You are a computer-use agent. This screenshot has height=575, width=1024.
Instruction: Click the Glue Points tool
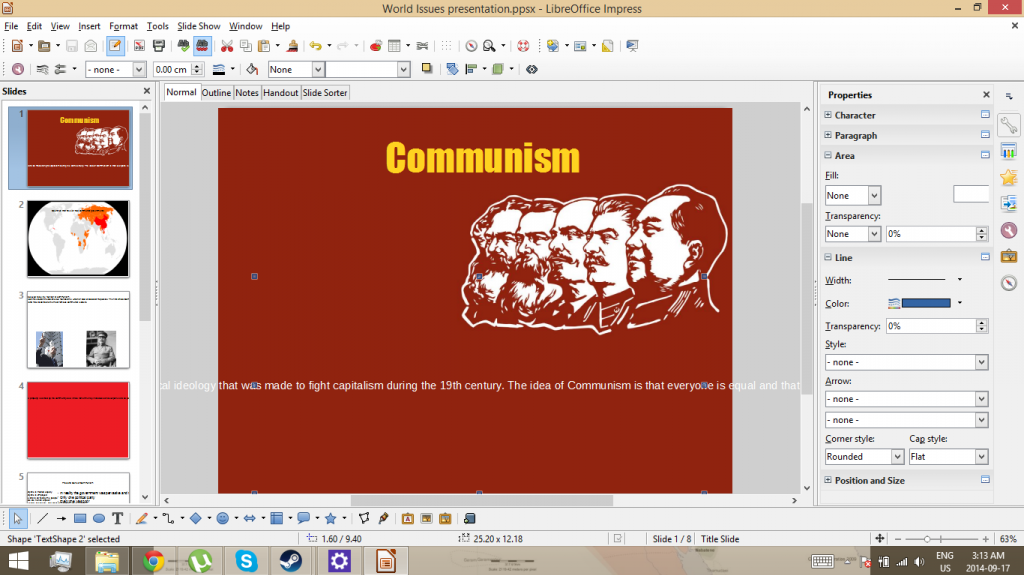pos(383,519)
